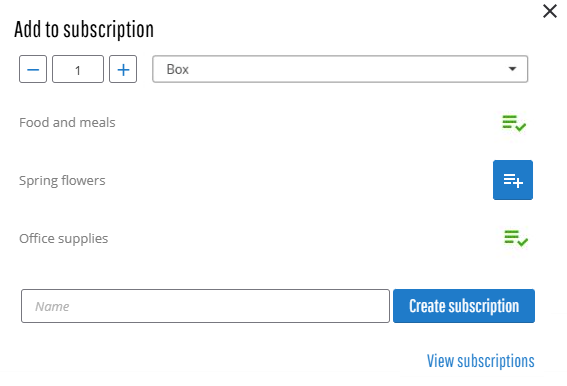567x386 pixels.
Task: Click the Box text in the unit selector
Action: pos(178,69)
